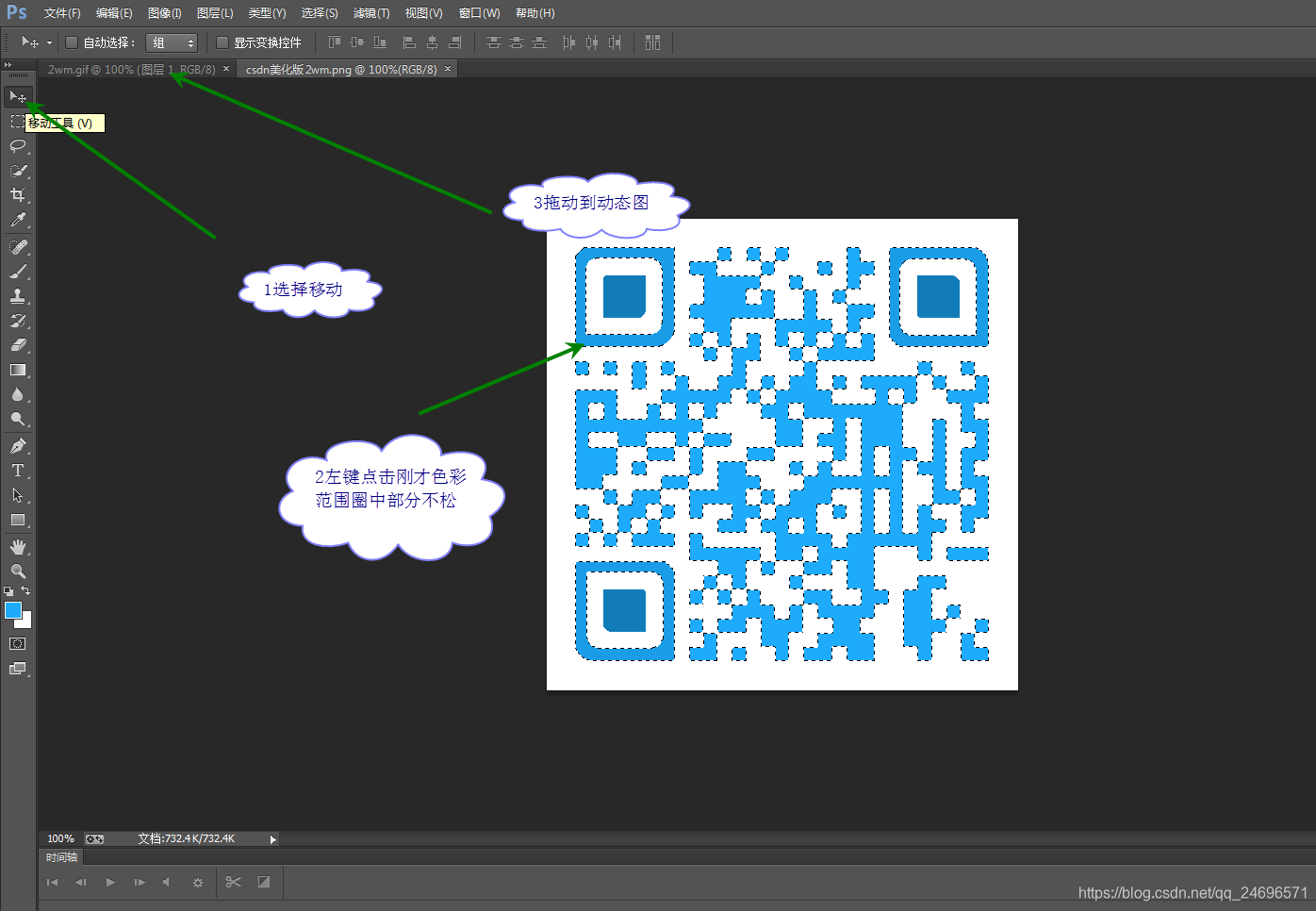Viewport: 1316px width, 911px height.
Task: Open the 组 auto-select dropdown
Action: coord(172,42)
